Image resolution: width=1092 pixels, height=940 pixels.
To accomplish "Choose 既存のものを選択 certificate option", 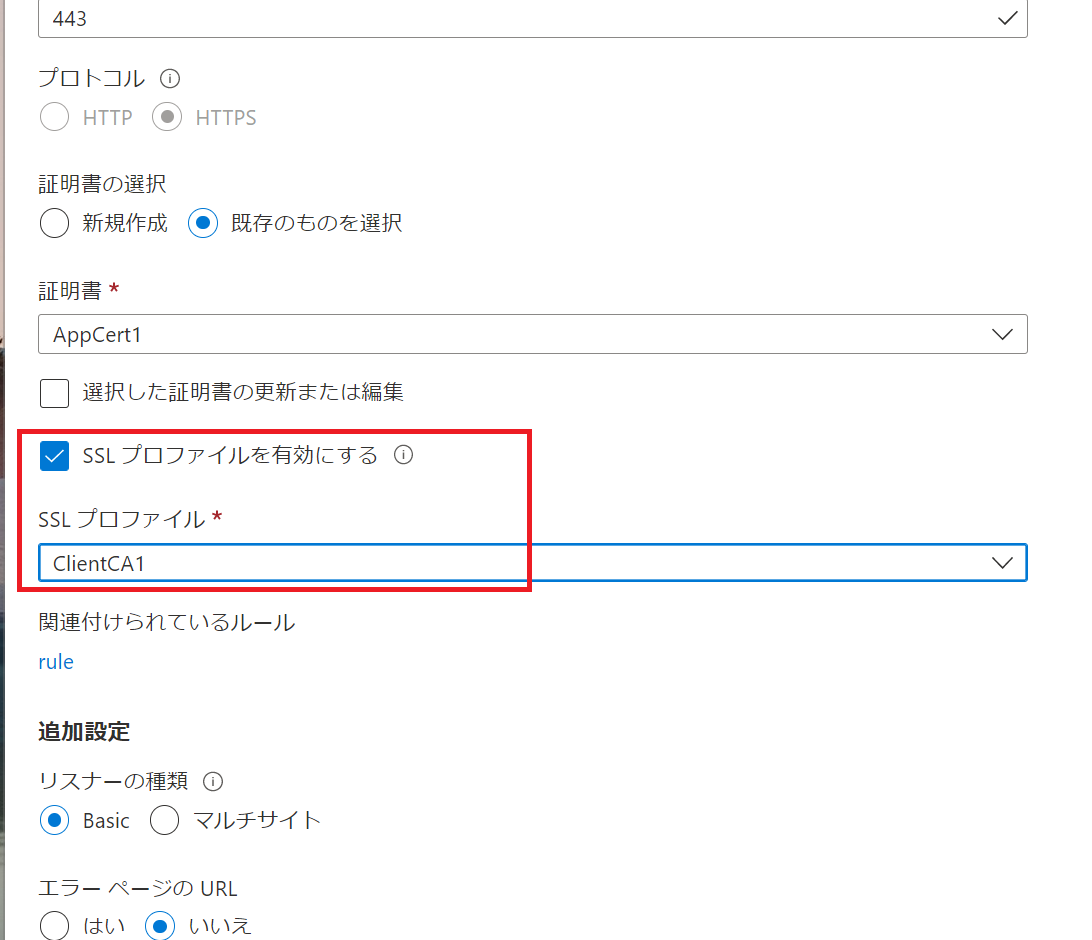I will (203, 223).
